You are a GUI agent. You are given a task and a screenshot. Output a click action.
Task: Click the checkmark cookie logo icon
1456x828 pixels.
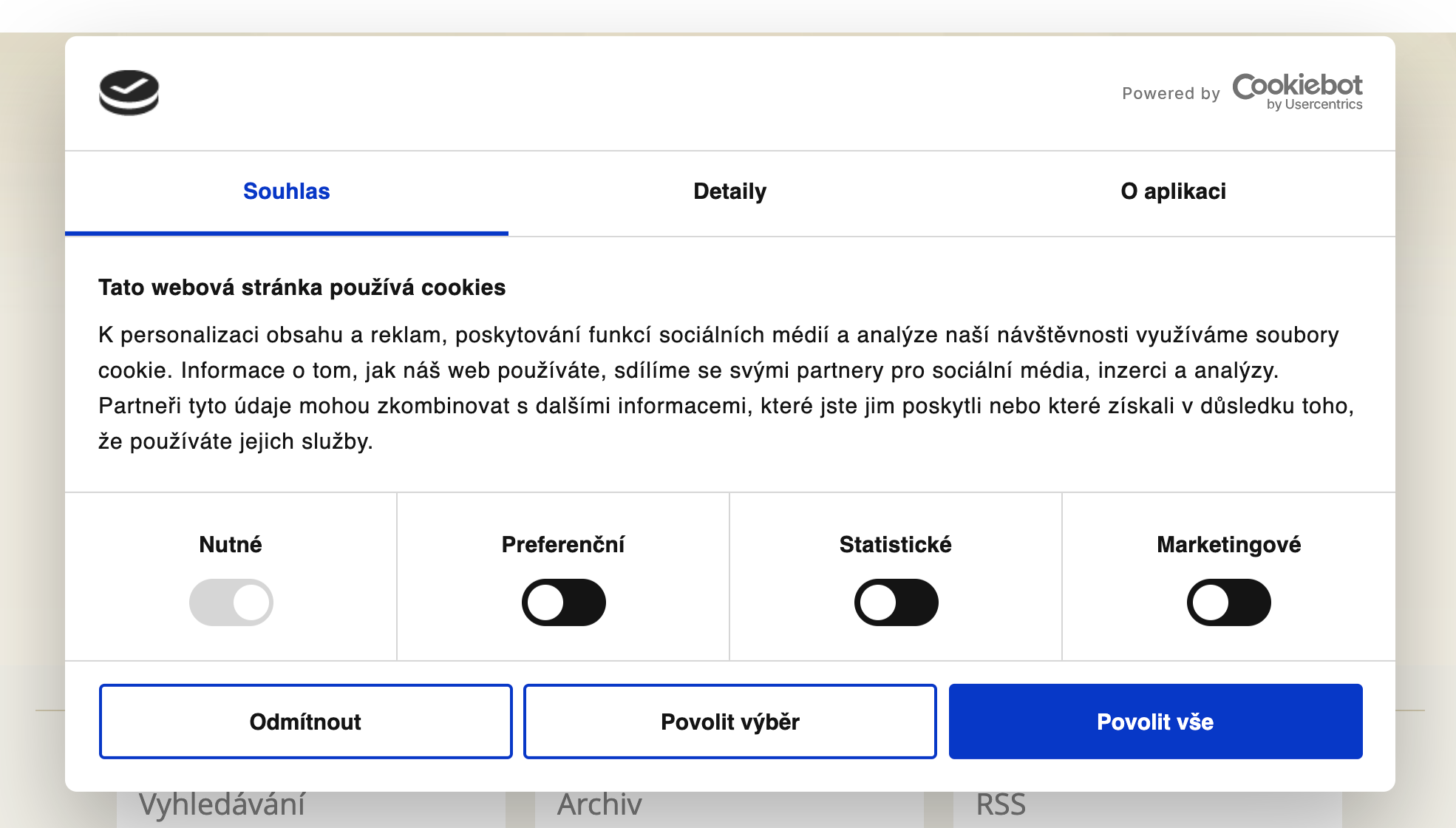(129, 94)
